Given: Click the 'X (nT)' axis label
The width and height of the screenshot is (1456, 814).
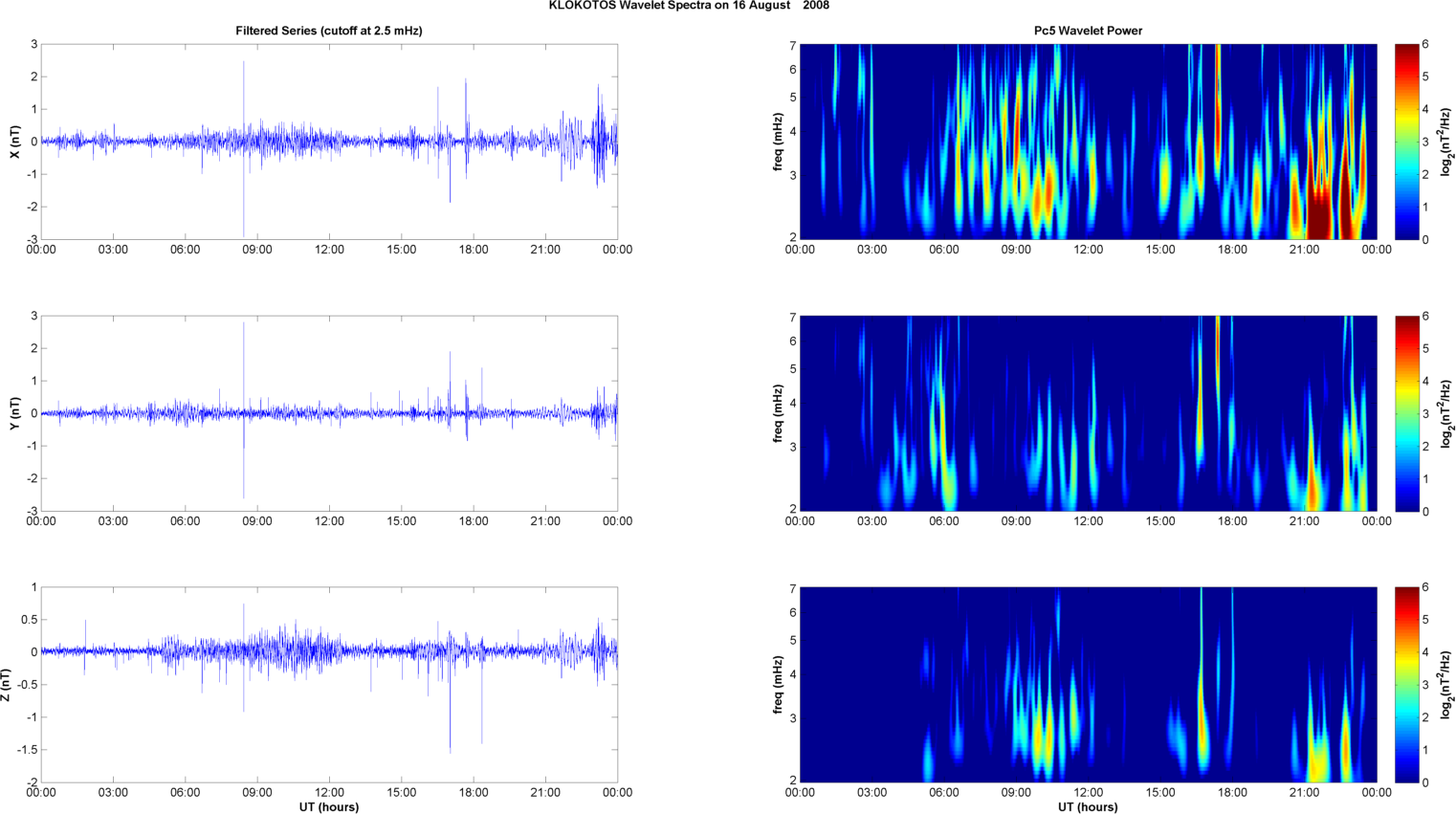Looking at the screenshot, I should (14, 142).
